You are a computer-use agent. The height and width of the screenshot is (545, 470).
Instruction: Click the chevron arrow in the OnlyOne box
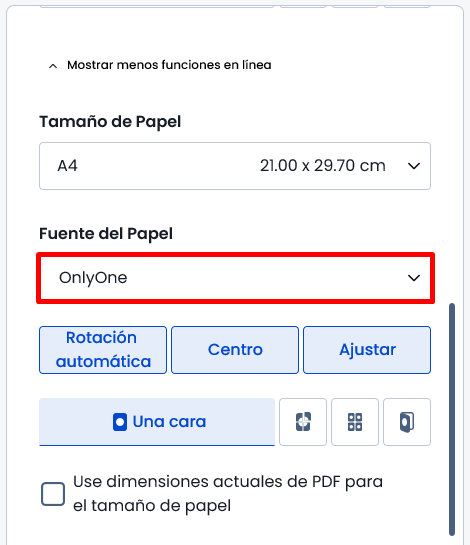[414, 278]
